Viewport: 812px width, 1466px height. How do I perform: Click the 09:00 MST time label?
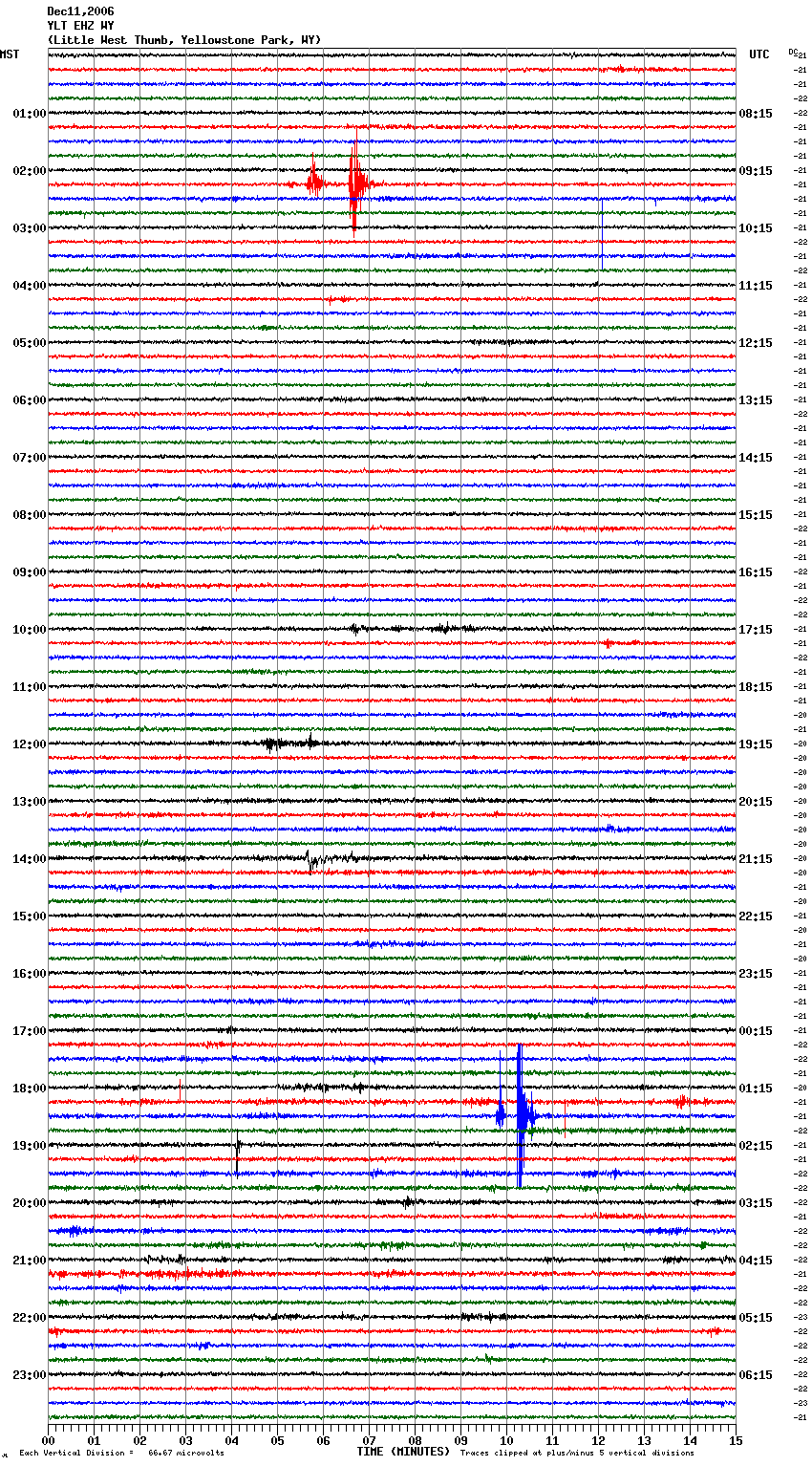[x=30, y=572]
